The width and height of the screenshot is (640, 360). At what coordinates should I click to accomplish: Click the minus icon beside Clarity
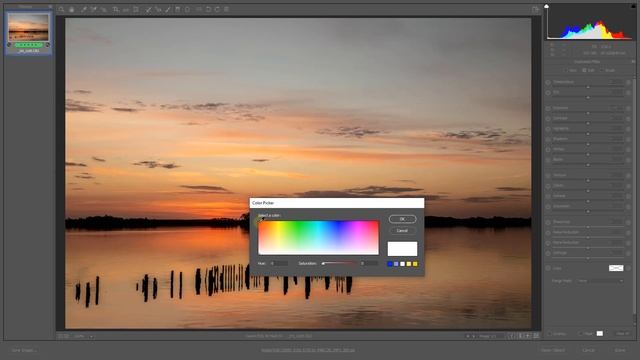[x=548, y=186]
